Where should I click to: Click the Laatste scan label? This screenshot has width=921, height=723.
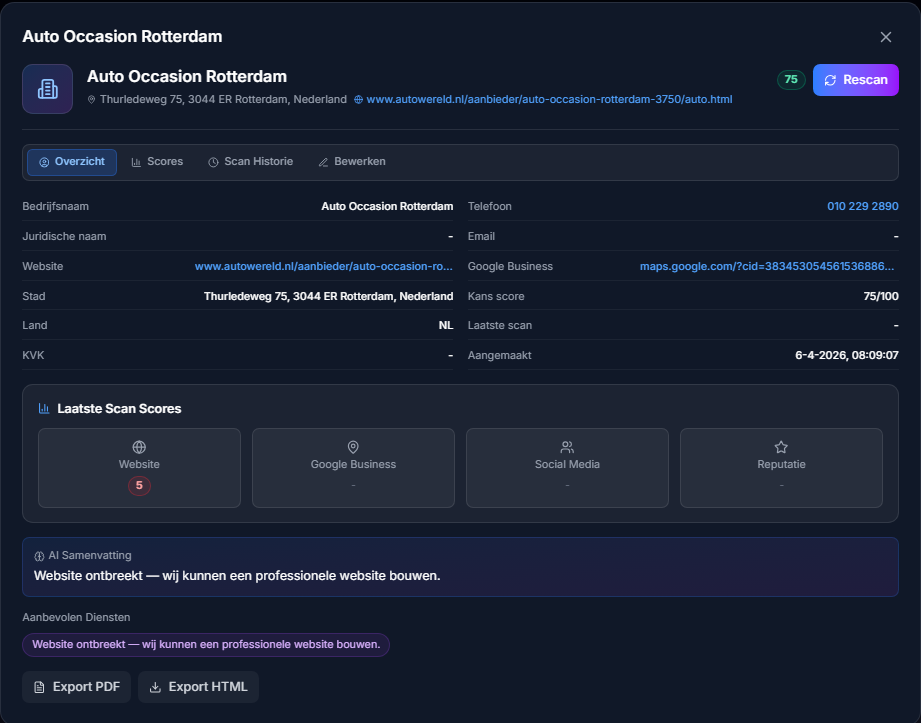click(500, 325)
